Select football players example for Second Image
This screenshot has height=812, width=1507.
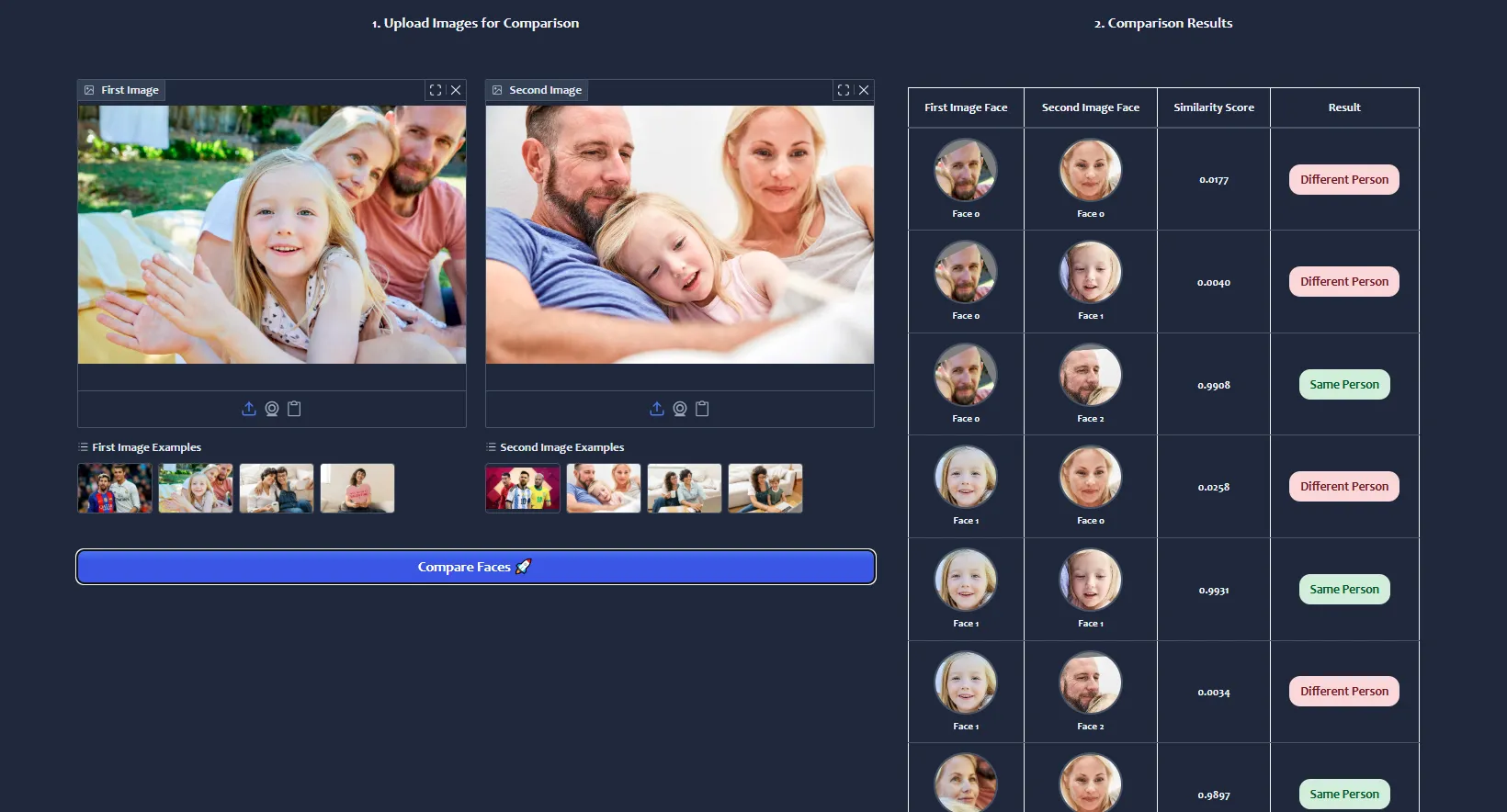(523, 488)
